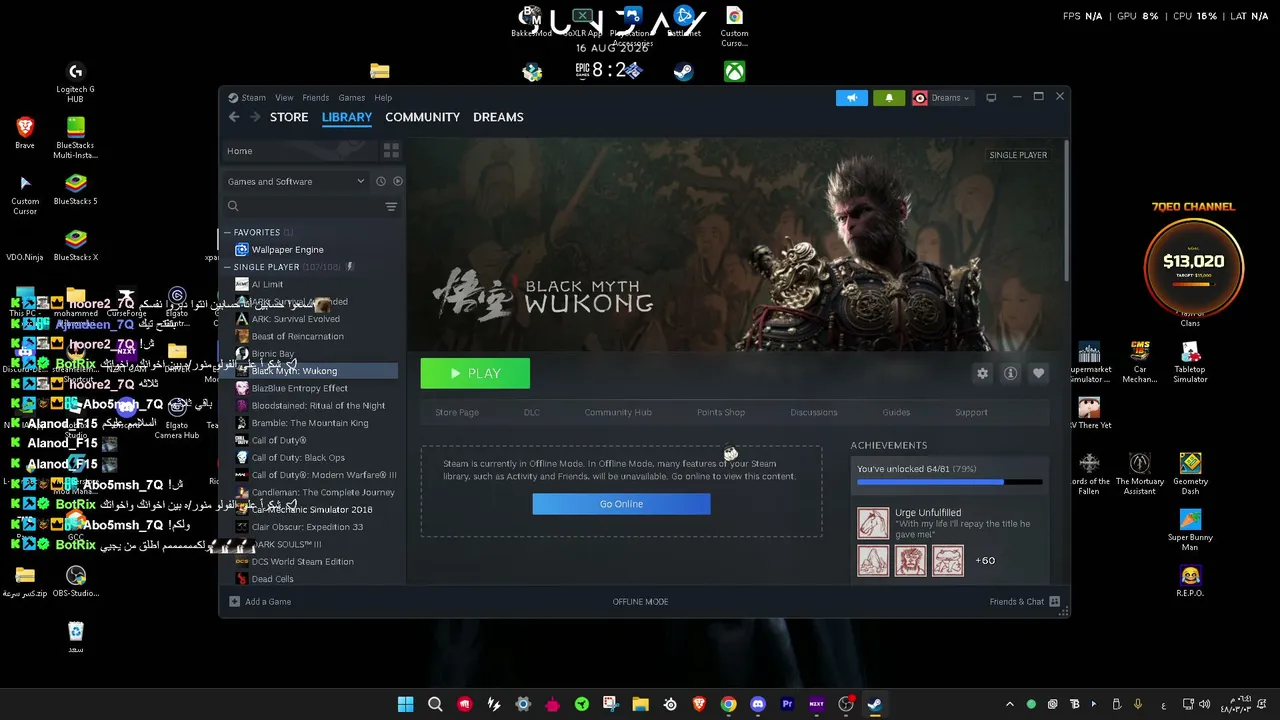The width and height of the screenshot is (1280, 720).
Task: Show hidden system tray icons
Action: pos(1009,704)
